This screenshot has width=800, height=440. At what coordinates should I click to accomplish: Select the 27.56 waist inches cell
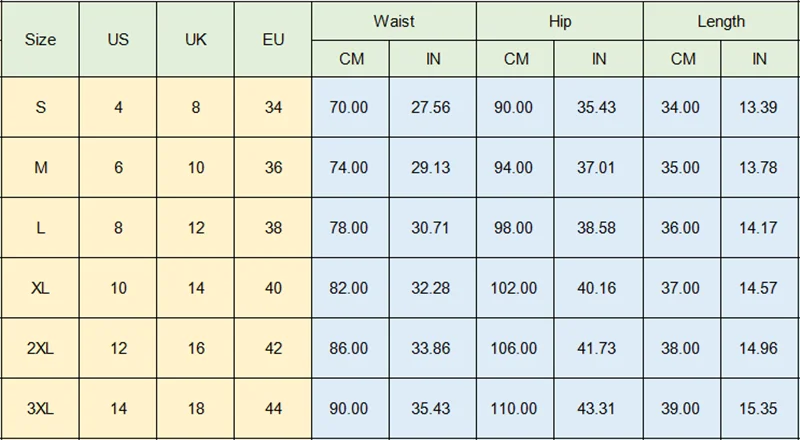pos(431,107)
